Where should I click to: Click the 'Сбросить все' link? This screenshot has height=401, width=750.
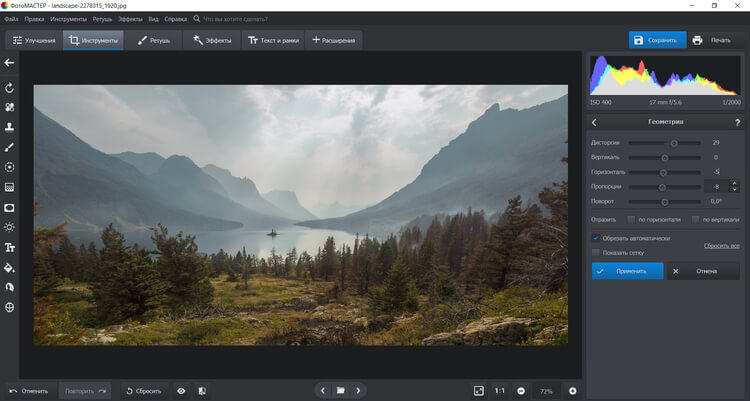tap(721, 245)
